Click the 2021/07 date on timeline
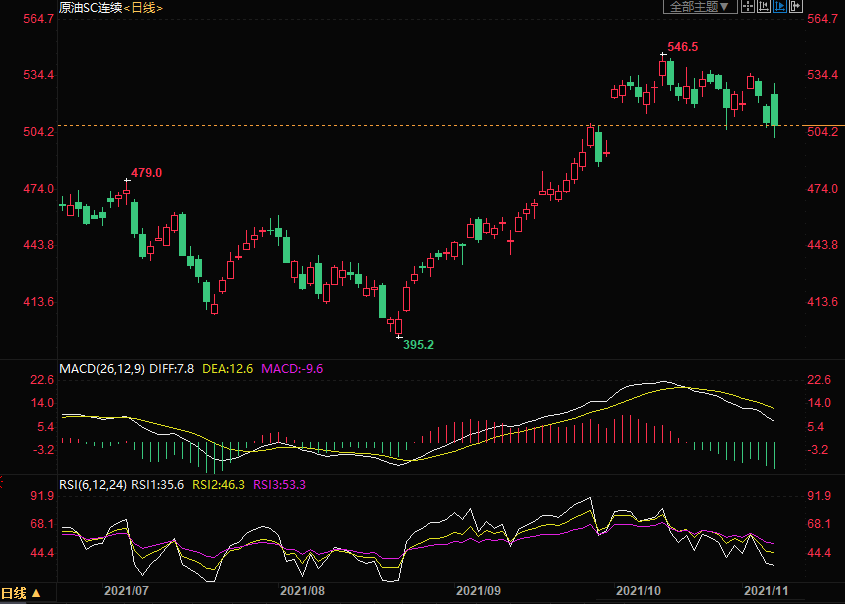 [x=127, y=591]
